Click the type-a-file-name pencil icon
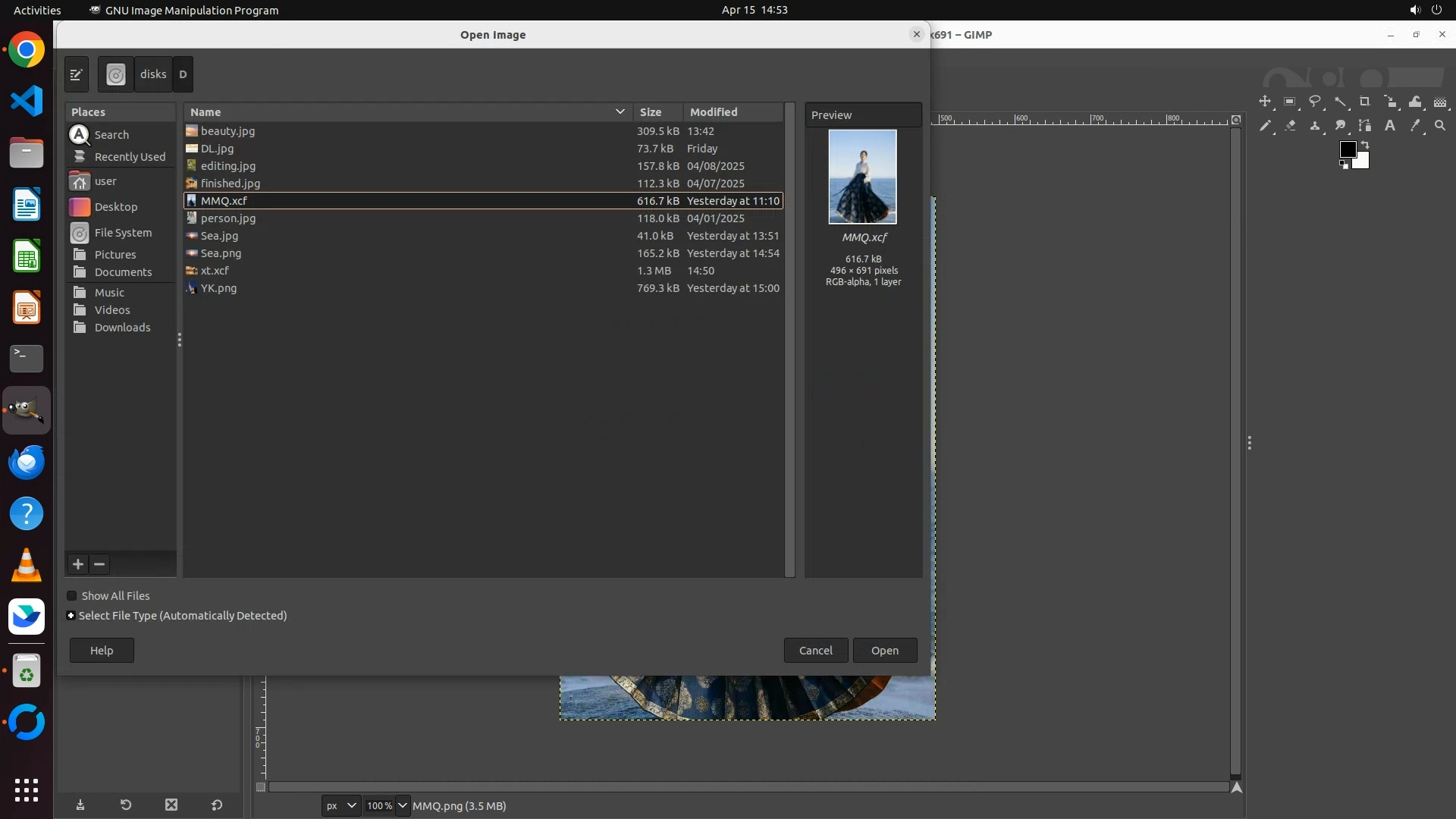This screenshot has height=819, width=1456. click(x=77, y=74)
